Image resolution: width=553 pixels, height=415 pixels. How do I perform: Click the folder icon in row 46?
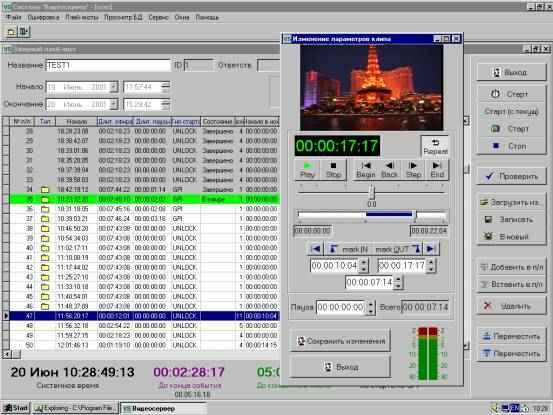pyautogui.click(x=45, y=306)
